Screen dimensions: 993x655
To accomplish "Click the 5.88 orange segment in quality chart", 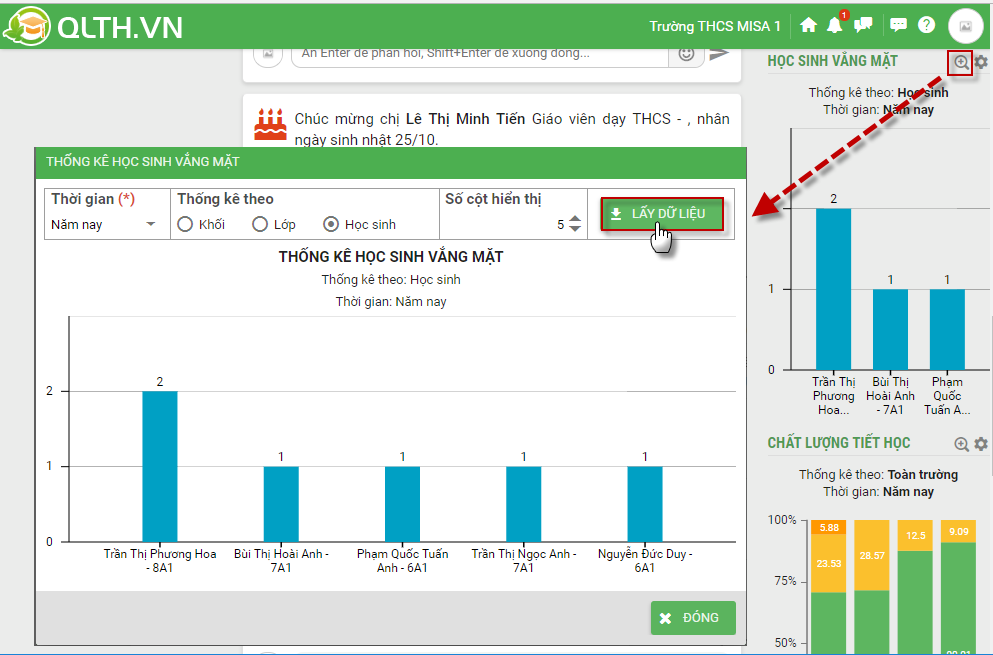I will point(828,528).
